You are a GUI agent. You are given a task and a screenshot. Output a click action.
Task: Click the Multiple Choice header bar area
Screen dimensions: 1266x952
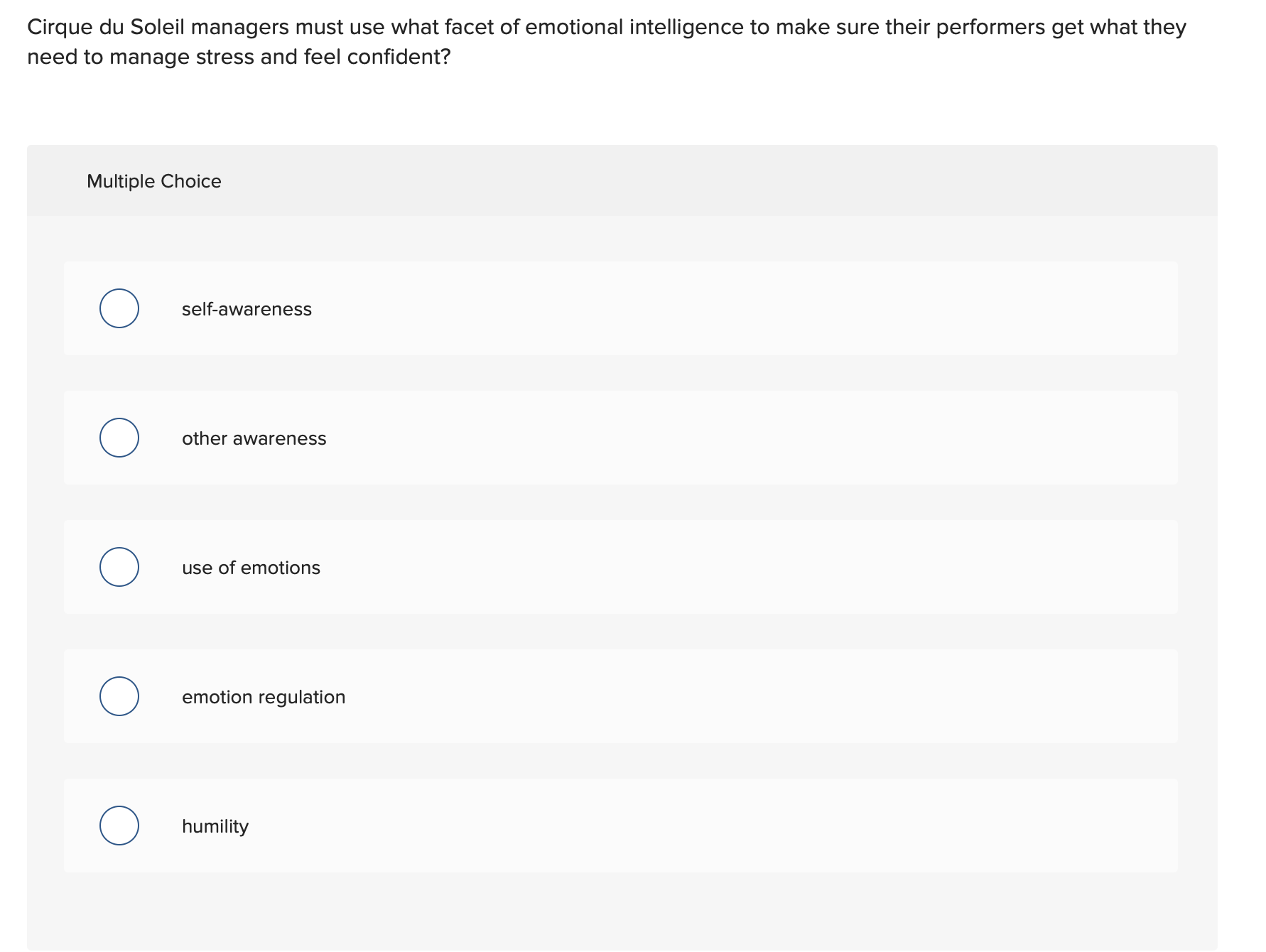(632, 181)
